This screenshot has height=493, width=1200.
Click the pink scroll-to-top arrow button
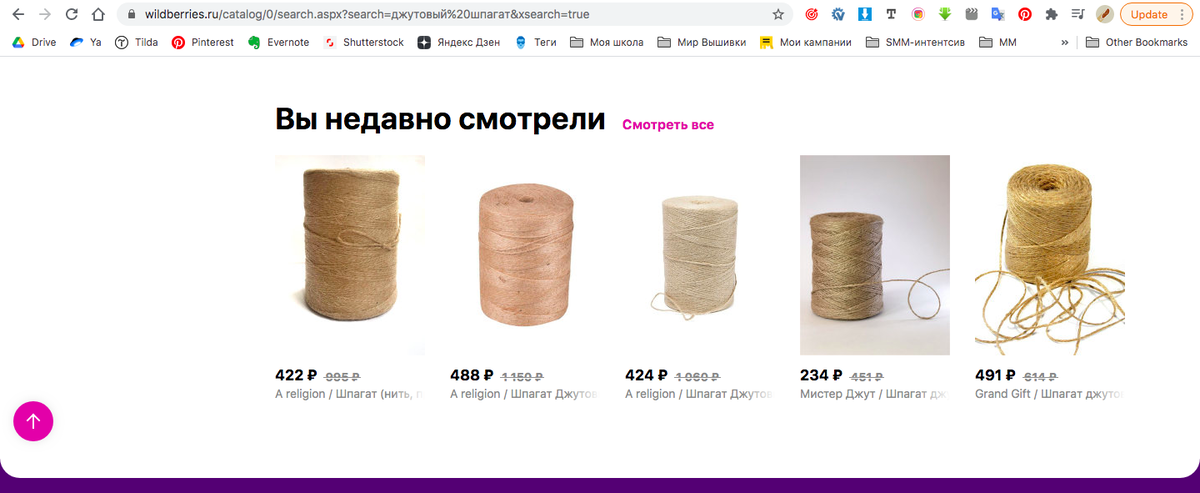(33, 421)
